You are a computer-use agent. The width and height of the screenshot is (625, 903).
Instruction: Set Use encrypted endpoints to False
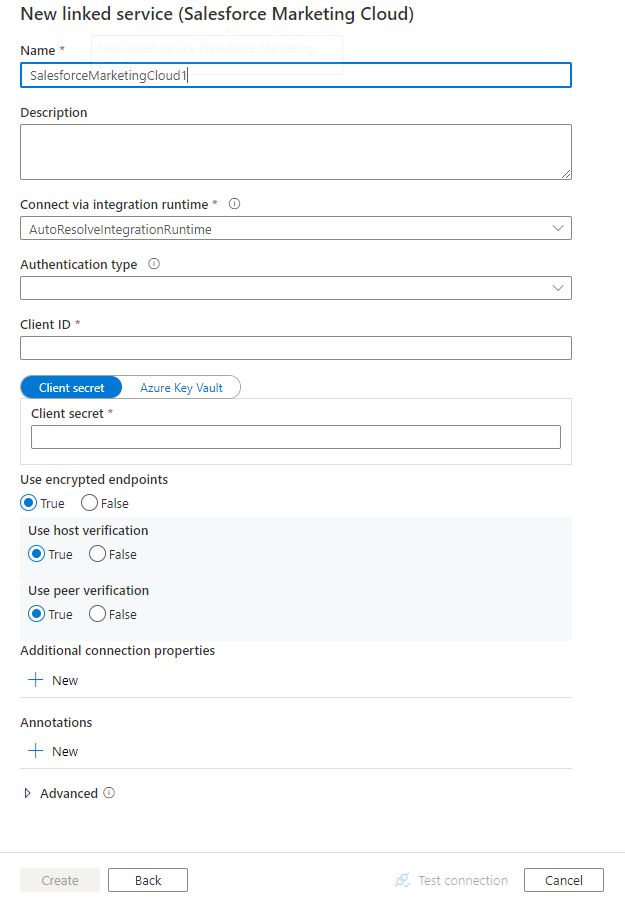(x=89, y=503)
